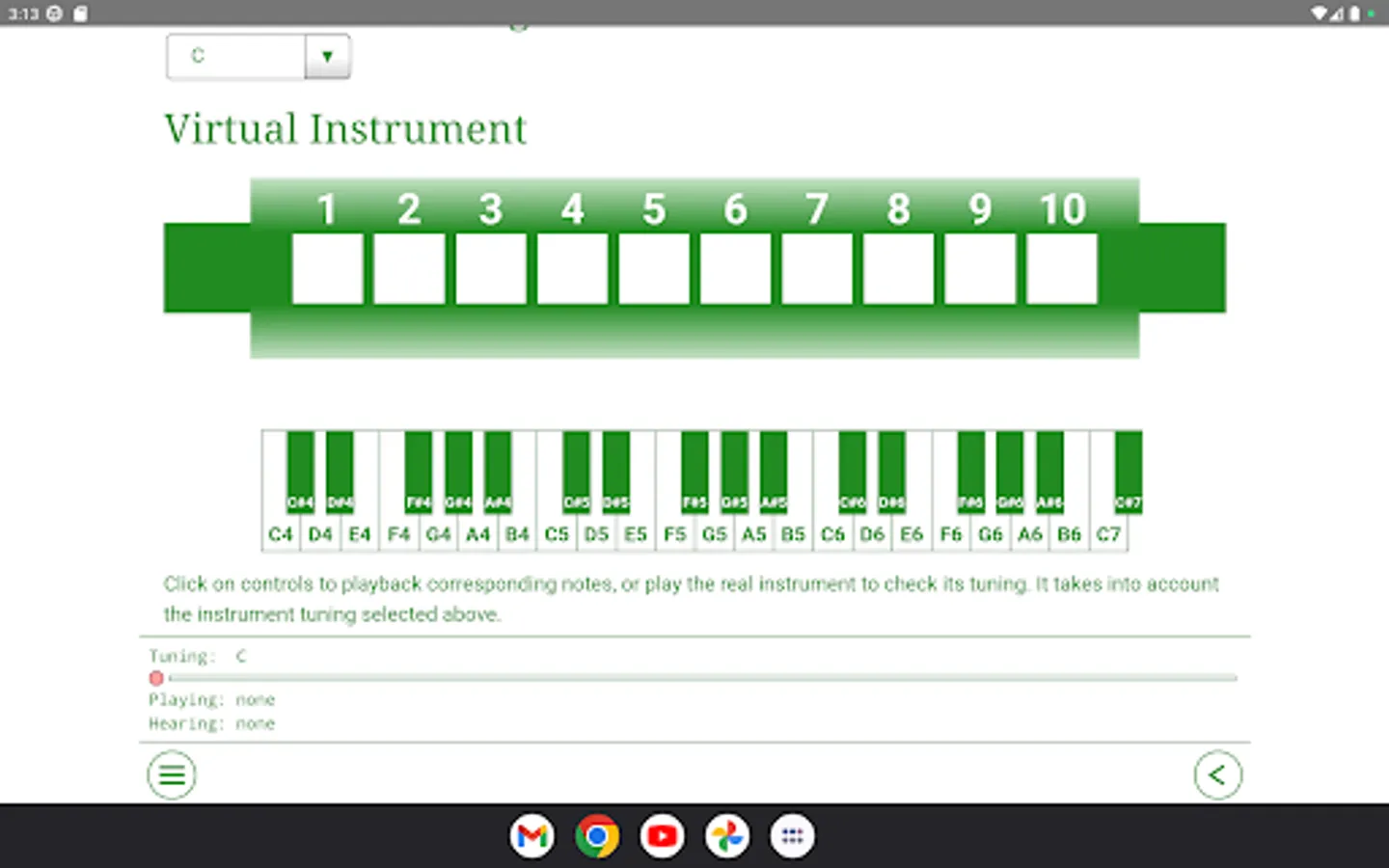Play the C4 piano key
Screen dimensions: 1389x868
(x=281, y=533)
